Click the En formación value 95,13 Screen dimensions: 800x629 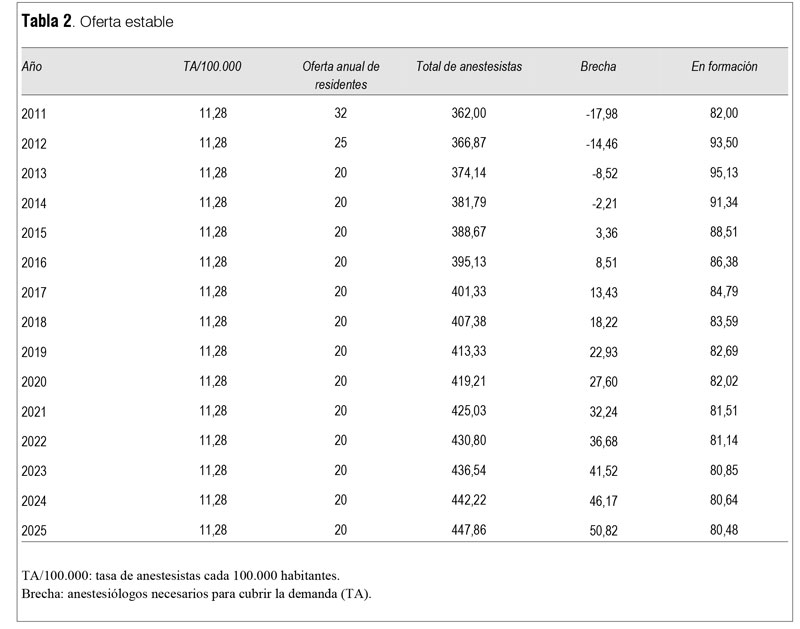pos(724,173)
